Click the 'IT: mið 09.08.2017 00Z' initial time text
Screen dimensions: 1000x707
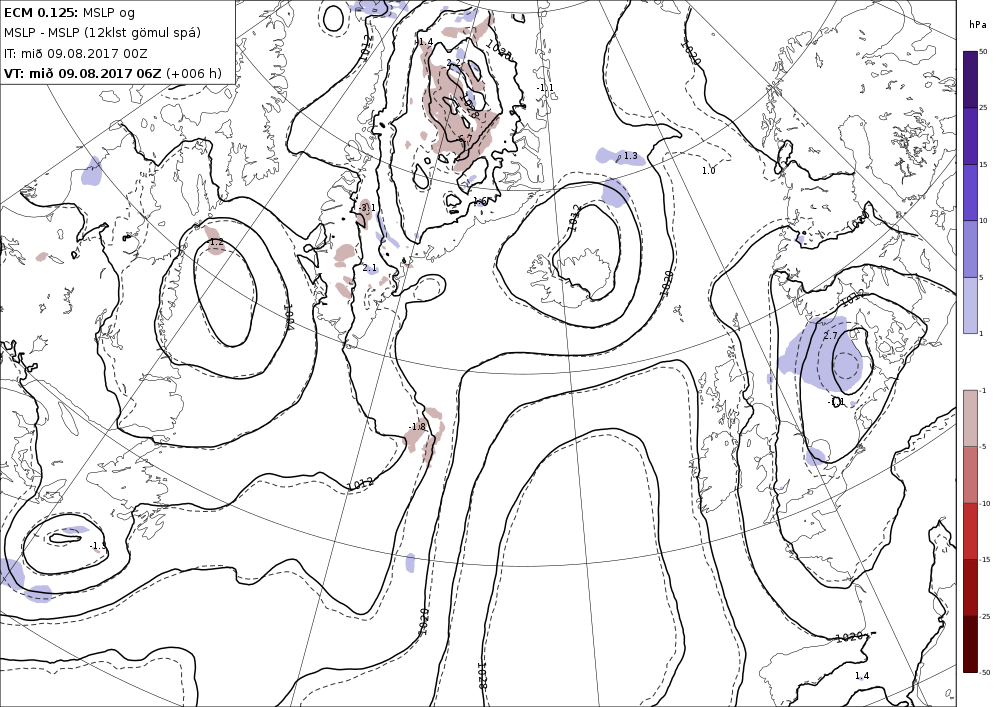click(x=76, y=54)
